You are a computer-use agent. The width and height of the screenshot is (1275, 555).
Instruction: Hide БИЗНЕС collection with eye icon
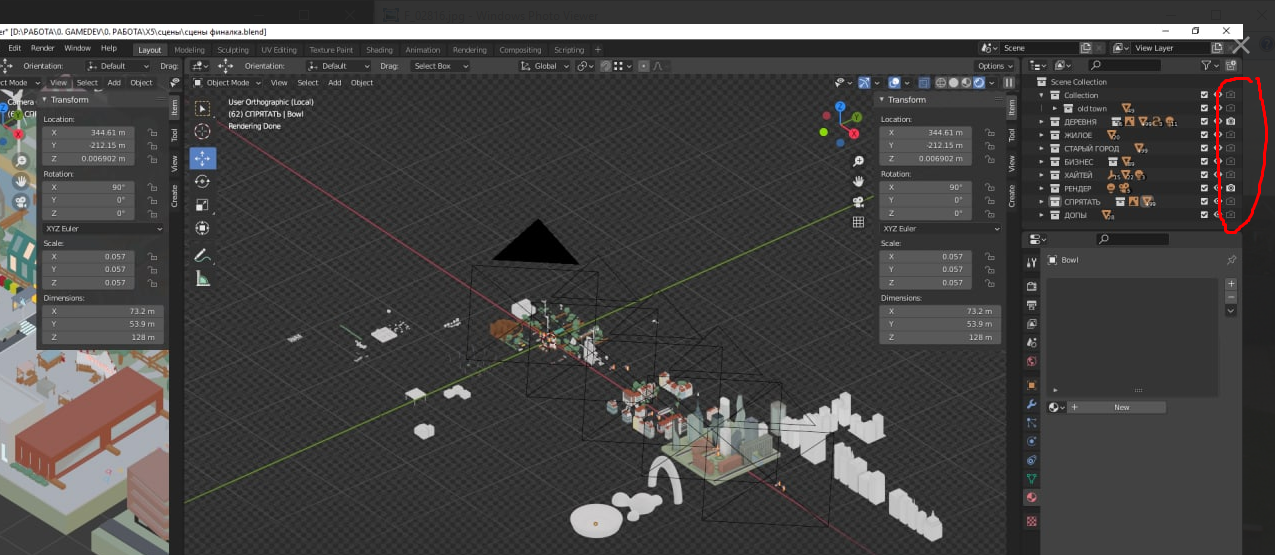click(x=1217, y=162)
